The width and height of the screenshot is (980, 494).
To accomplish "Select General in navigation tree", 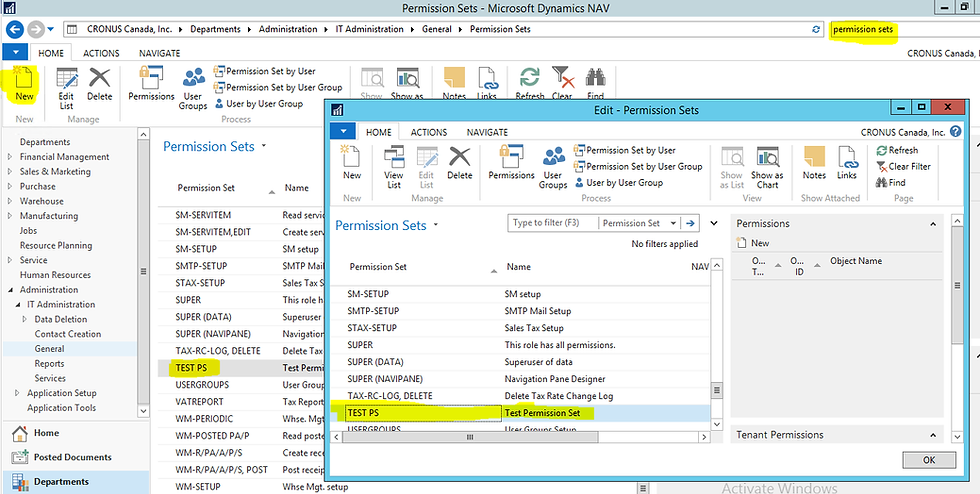I will pyautogui.click(x=49, y=349).
